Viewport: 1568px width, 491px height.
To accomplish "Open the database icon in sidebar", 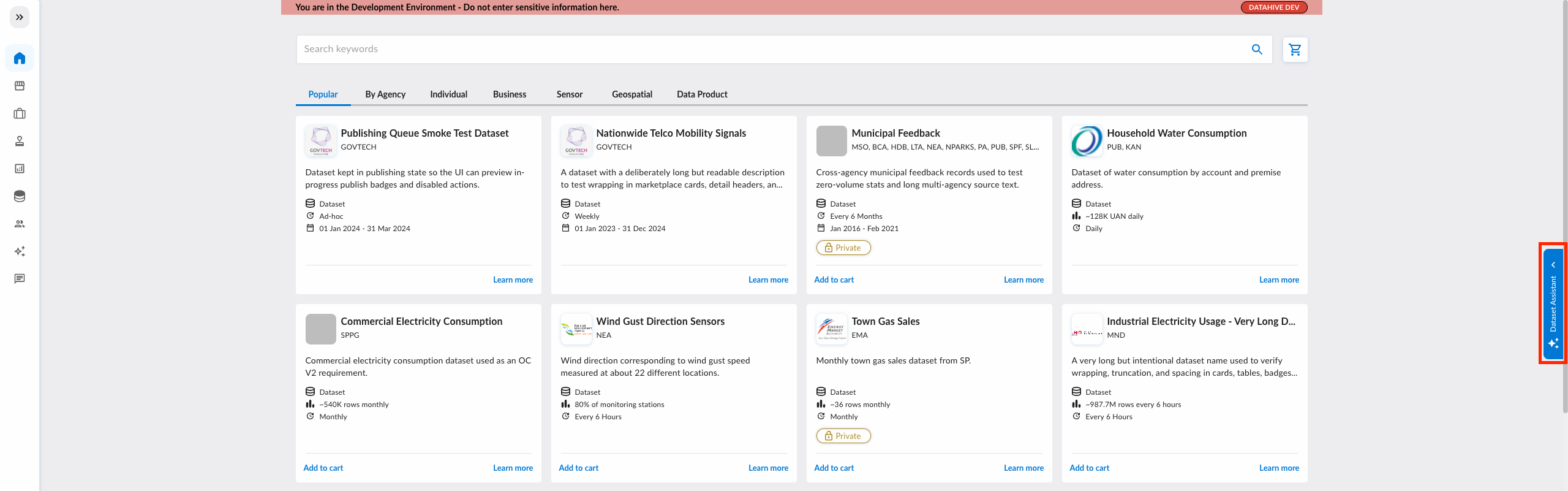I will (x=20, y=196).
